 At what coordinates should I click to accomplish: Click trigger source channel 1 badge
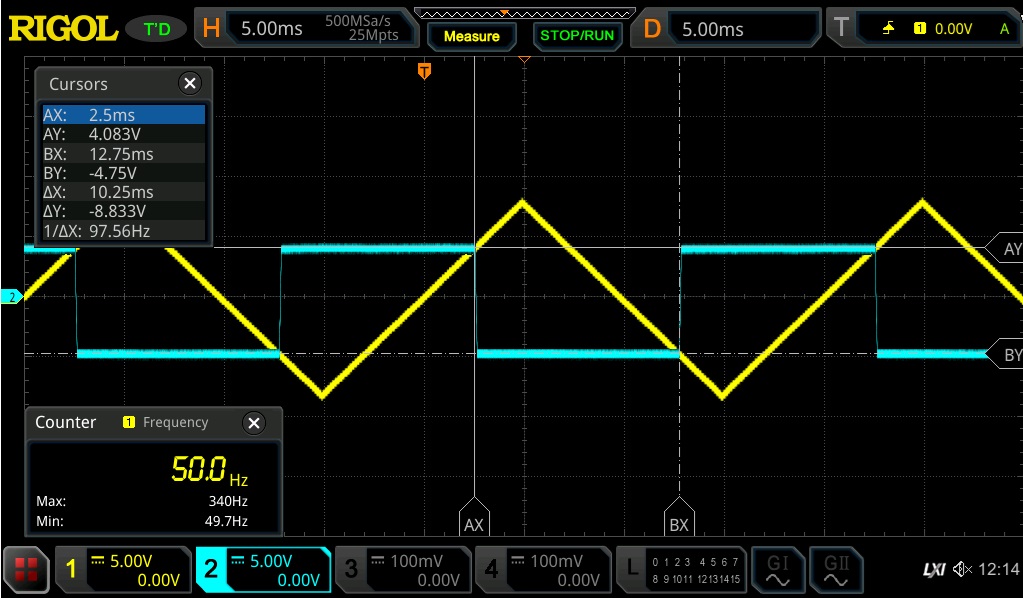coord(919,28)
